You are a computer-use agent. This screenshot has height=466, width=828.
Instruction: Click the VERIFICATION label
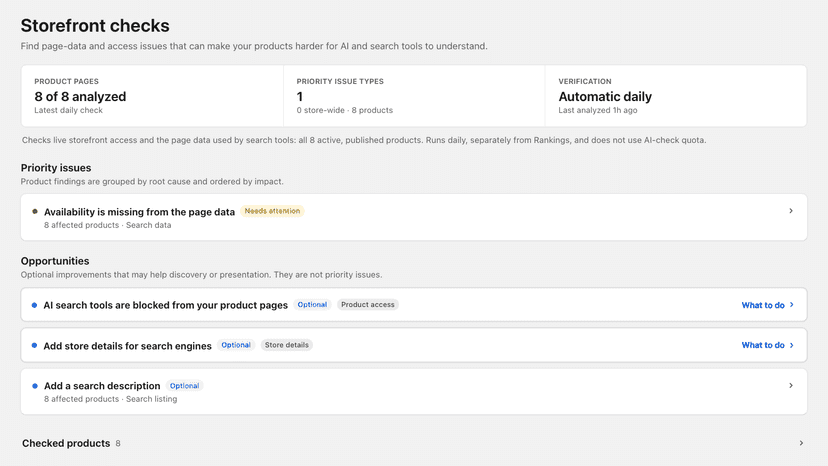[585, 81]
